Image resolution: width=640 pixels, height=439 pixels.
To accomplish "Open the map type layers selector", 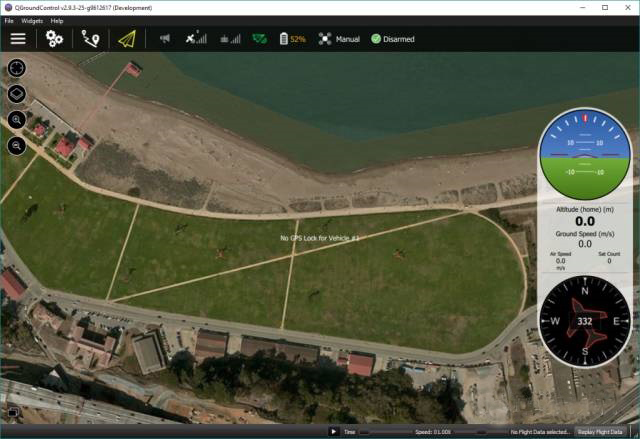I will click(17, 94).
